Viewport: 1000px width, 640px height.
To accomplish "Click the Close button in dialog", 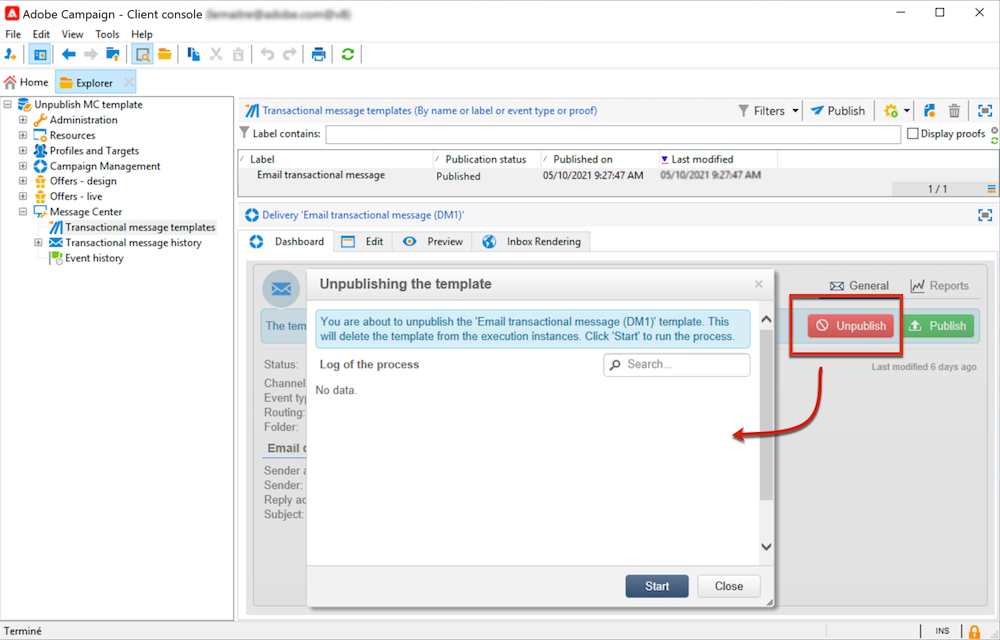I will pyautogui.click(x=729, y=586).
